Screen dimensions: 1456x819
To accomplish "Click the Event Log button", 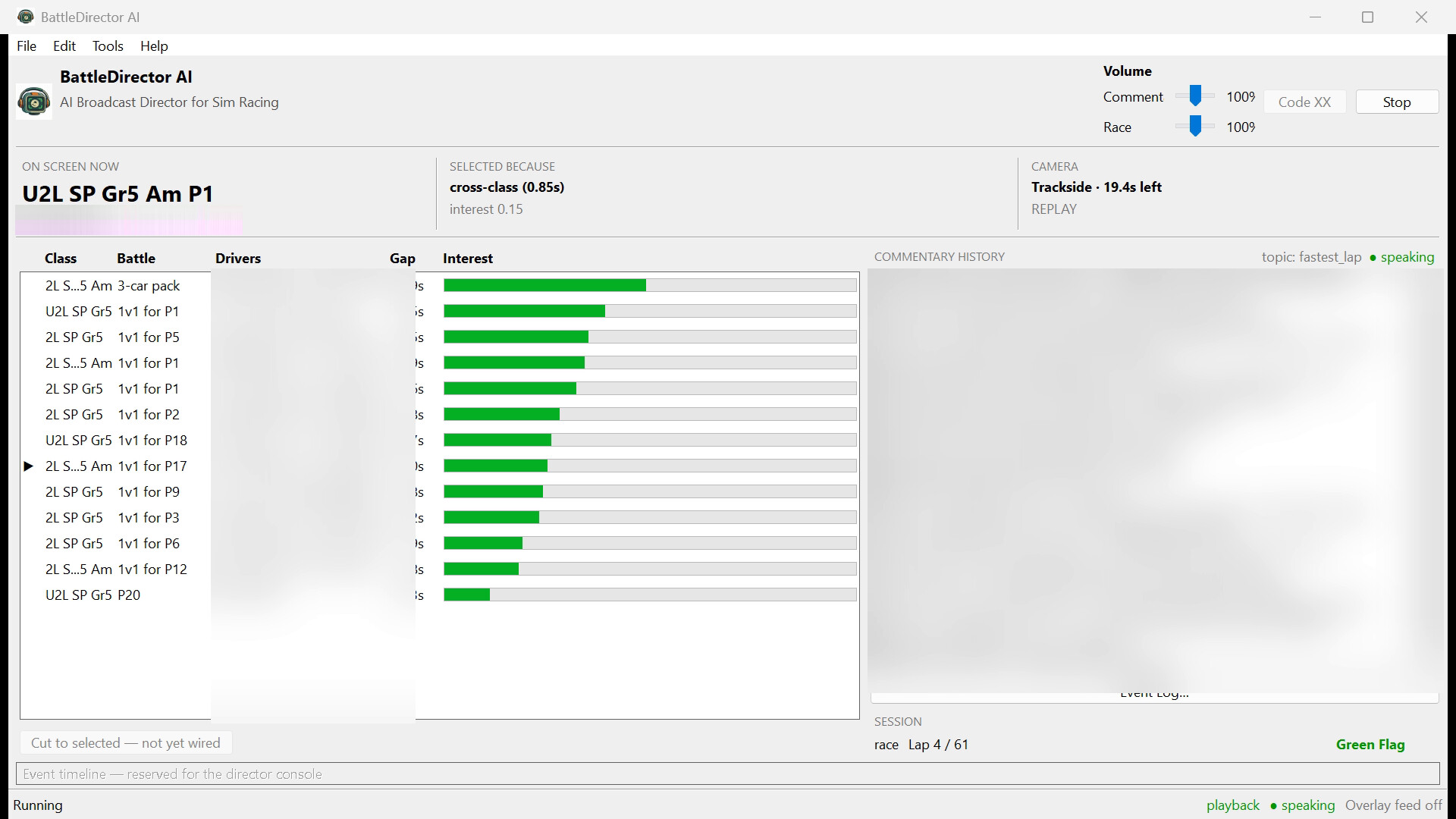I will [1154, 695].
